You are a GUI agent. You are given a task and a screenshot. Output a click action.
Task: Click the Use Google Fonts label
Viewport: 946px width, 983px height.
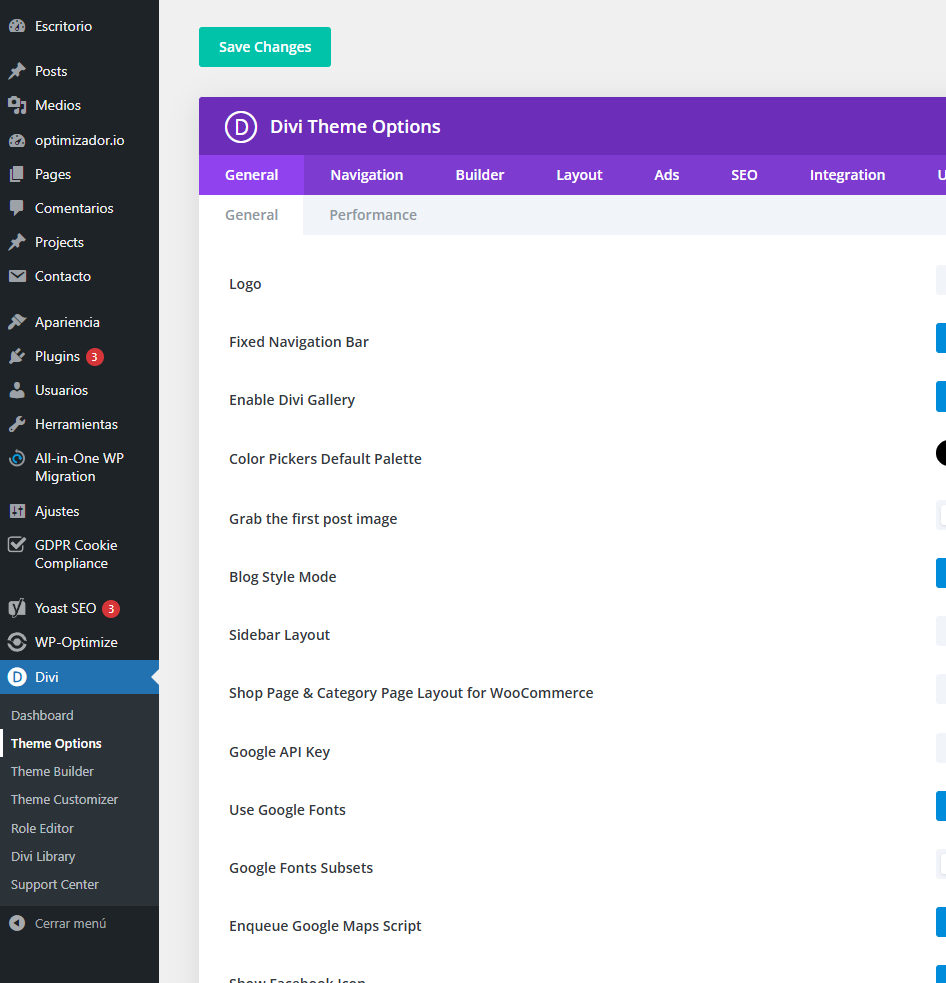click(287, 810)
